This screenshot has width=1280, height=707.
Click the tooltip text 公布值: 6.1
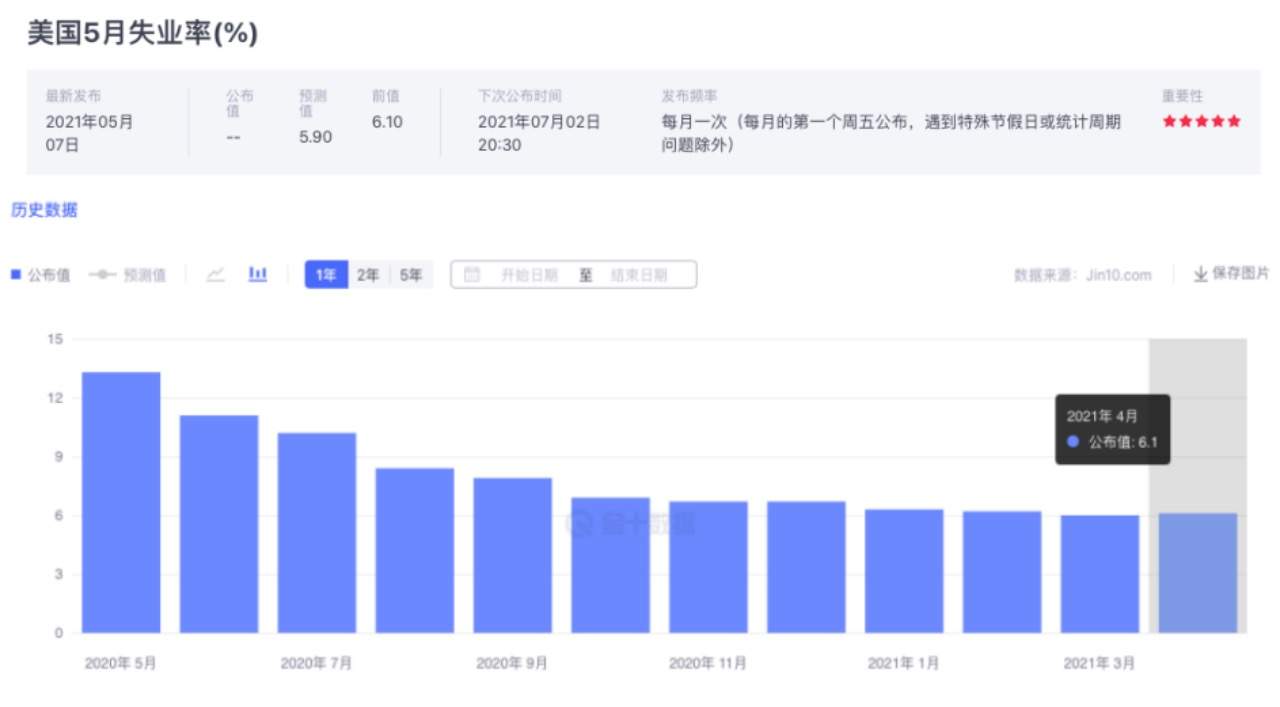[x=1123, y=442]
